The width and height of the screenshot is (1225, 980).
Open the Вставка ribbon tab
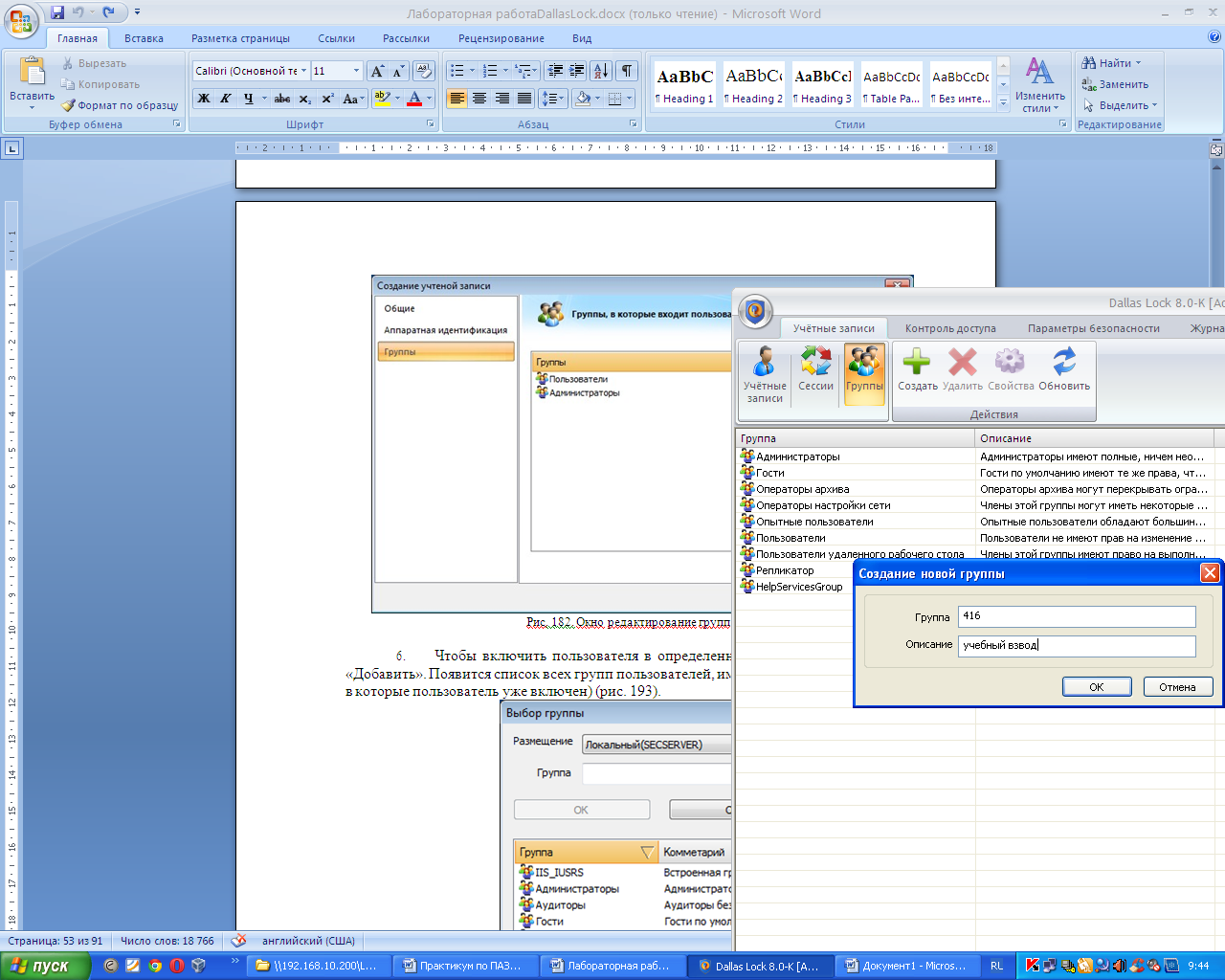tap(144, 38)
